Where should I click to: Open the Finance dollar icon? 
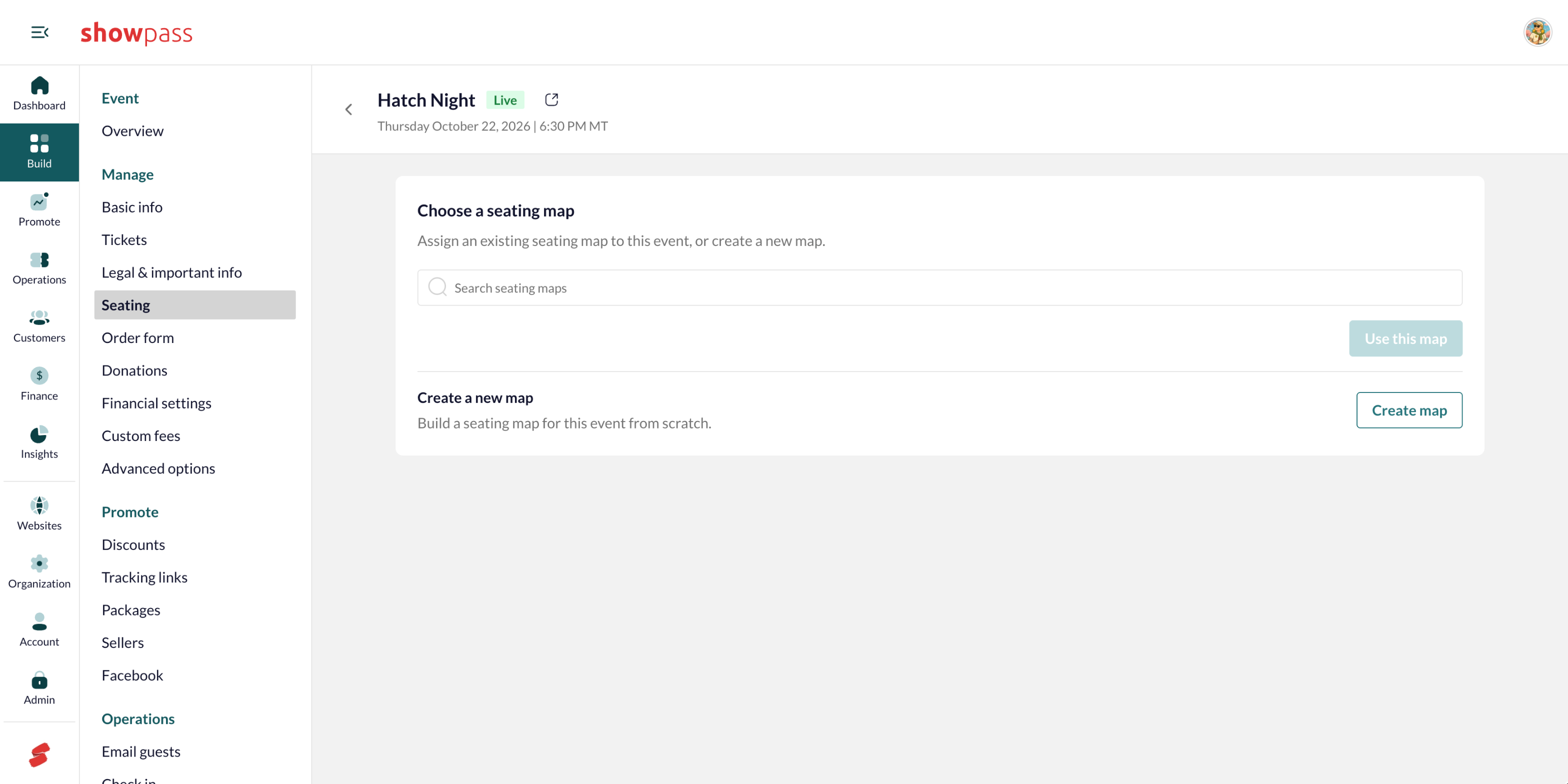39,375
